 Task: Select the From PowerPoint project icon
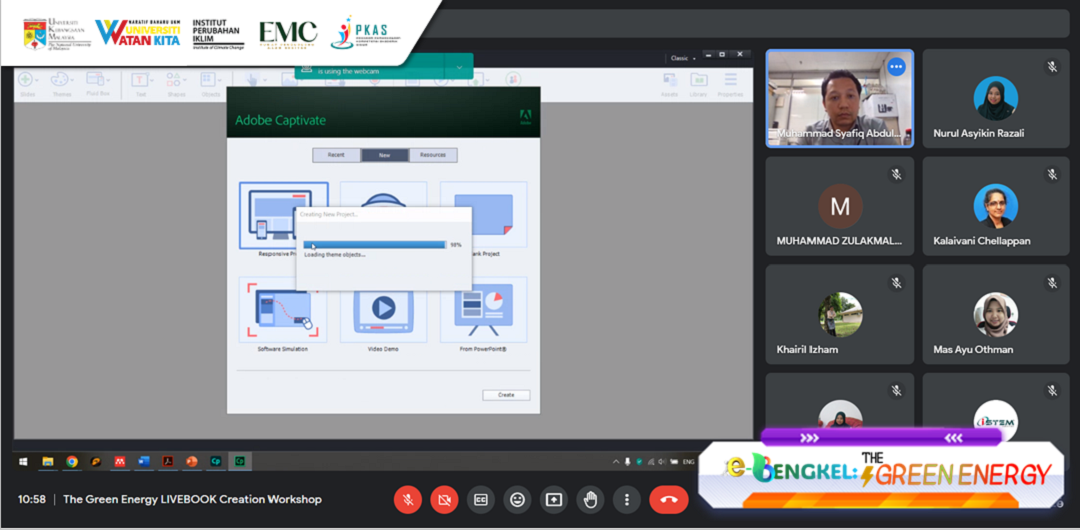click(x=483, y=312)
